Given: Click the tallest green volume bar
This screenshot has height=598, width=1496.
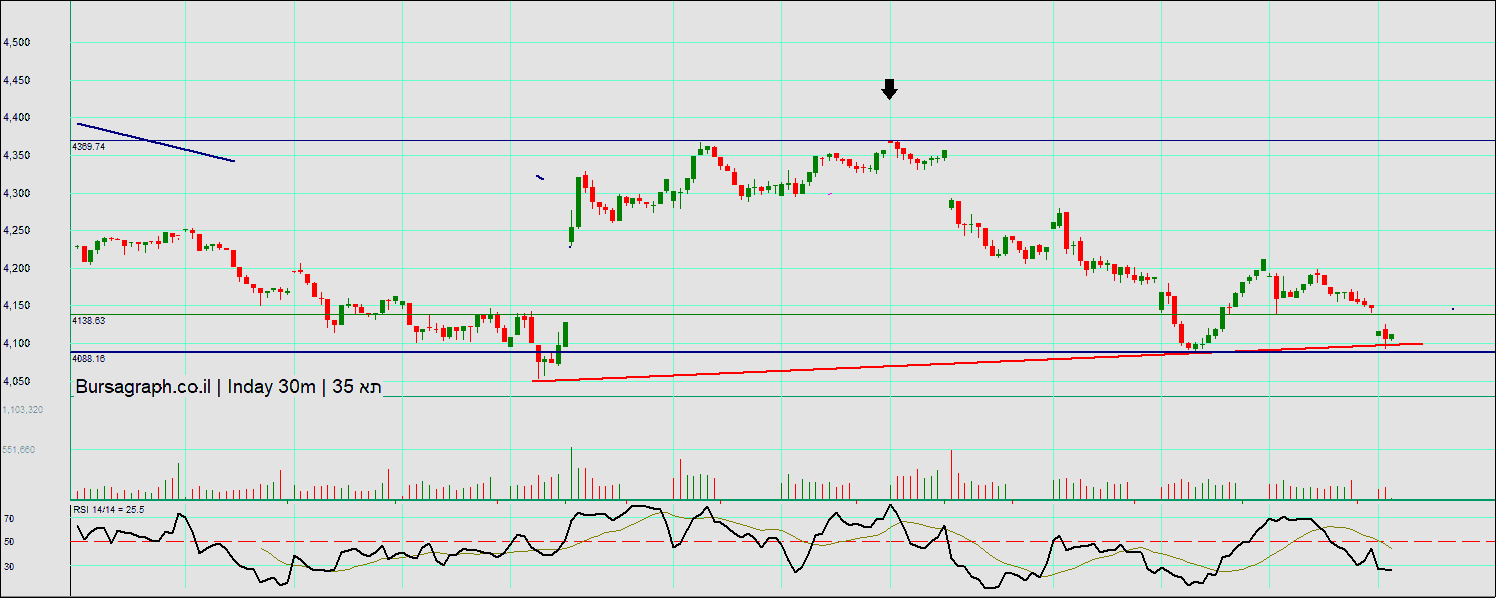Looking at the screenshot, I should point(572,473).
